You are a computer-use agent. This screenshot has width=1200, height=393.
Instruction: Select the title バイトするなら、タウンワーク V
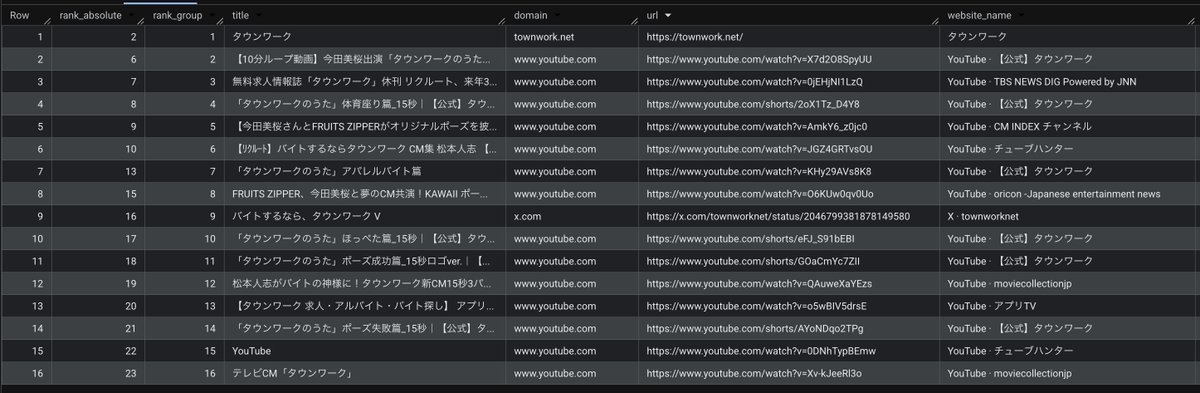click(306, 215)
